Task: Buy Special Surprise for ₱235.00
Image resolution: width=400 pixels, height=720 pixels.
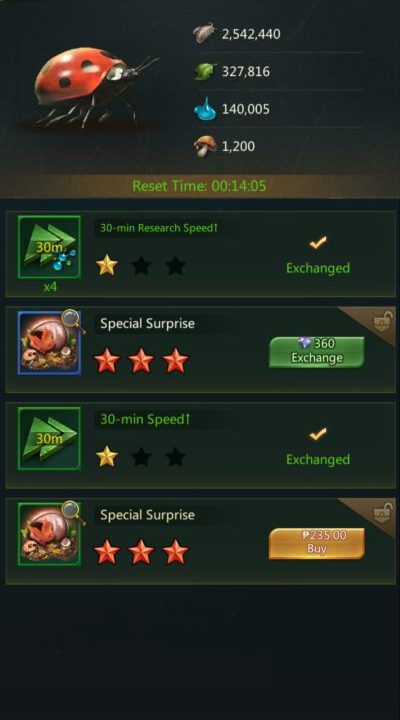Action: click(316, 544)
